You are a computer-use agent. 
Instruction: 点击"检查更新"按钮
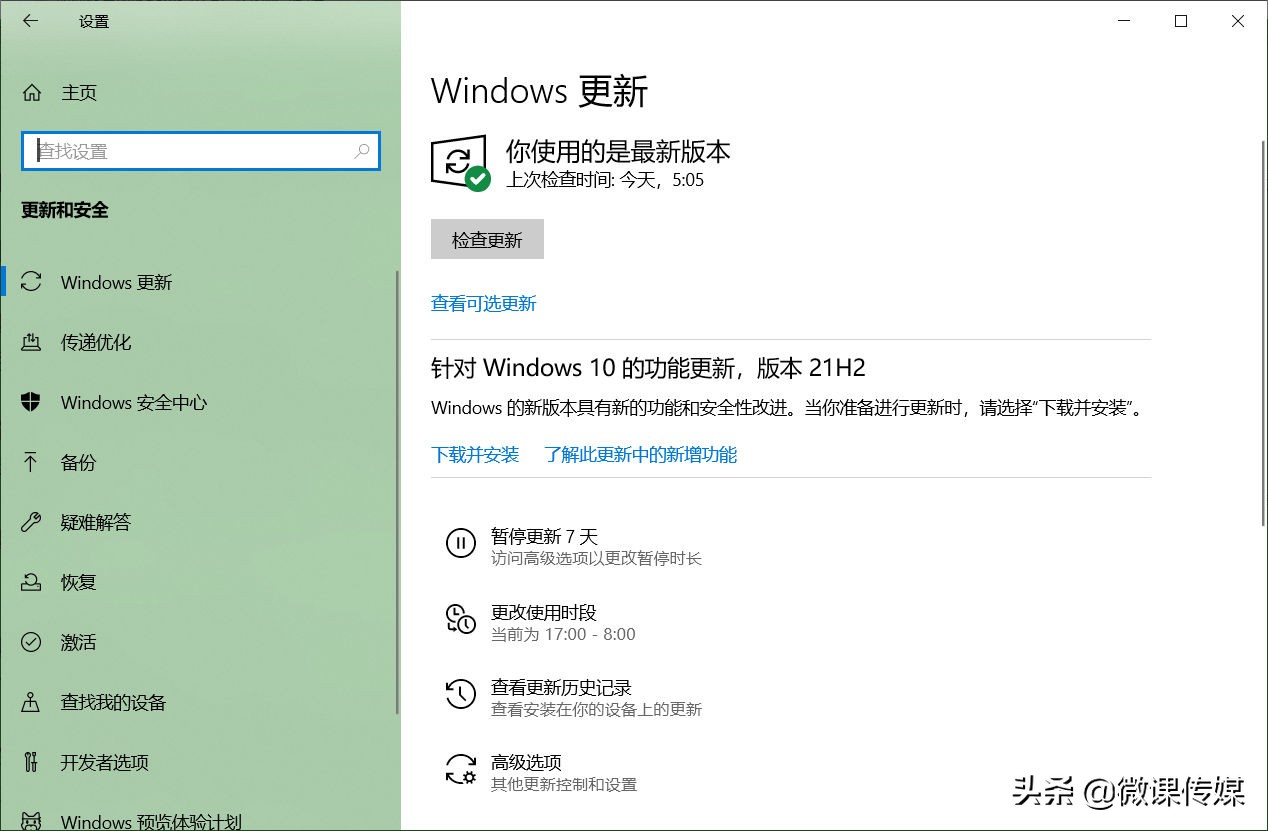pos(487,239)
